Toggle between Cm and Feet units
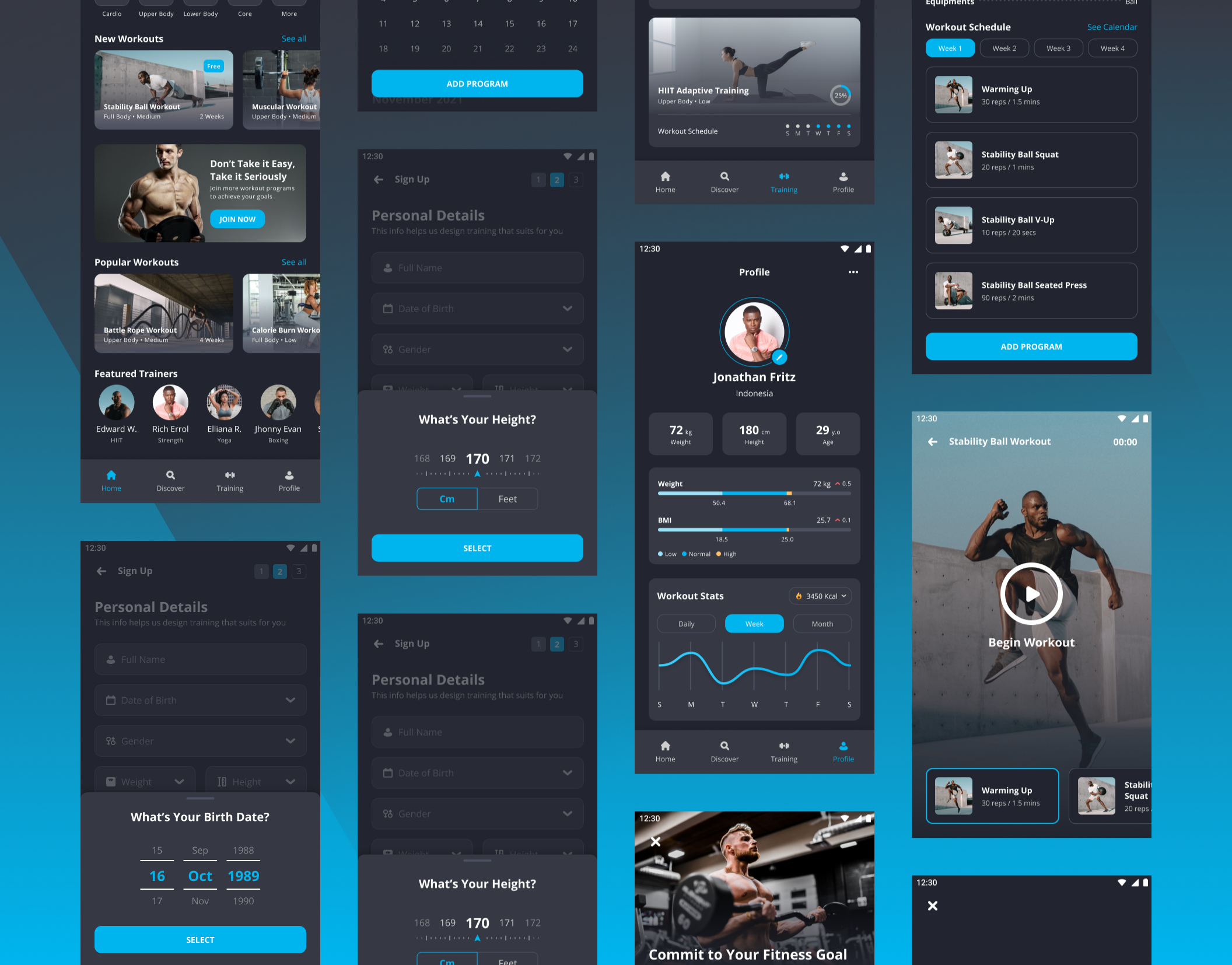 pyautogui.click(x=508, y=498)
